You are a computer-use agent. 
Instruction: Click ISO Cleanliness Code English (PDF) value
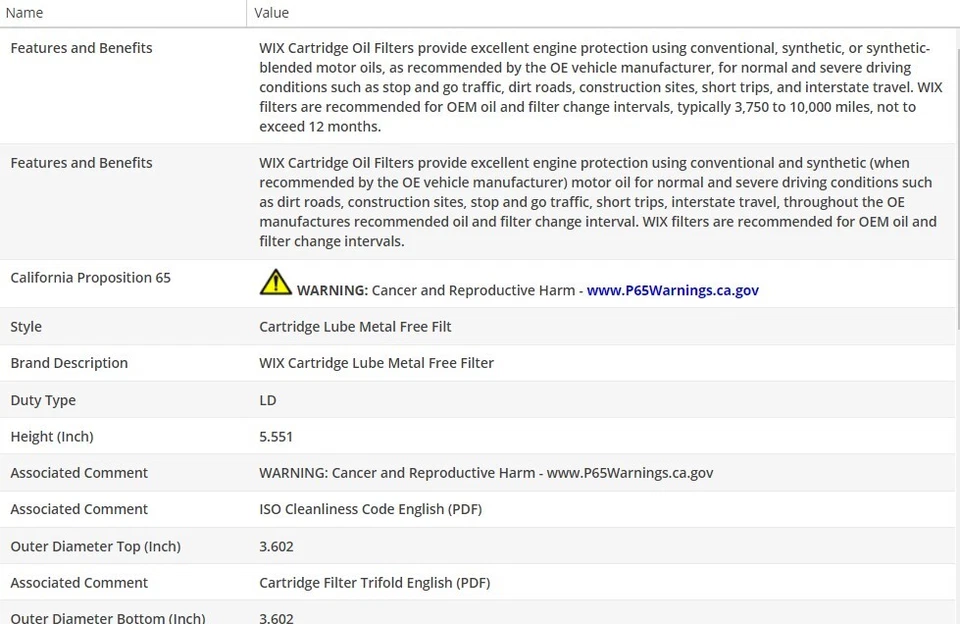click(x=370, y=509)
